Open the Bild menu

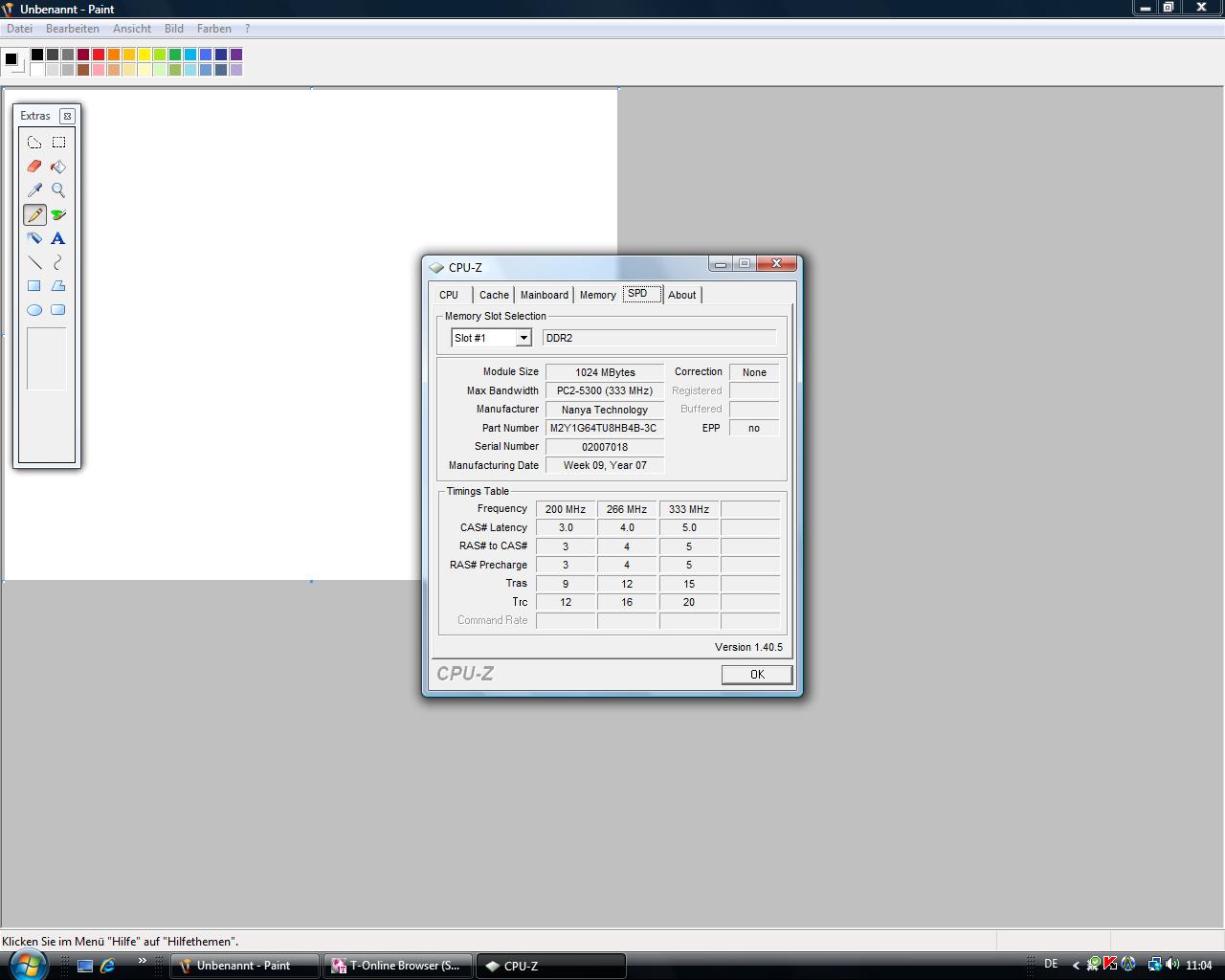coord(174,29)
